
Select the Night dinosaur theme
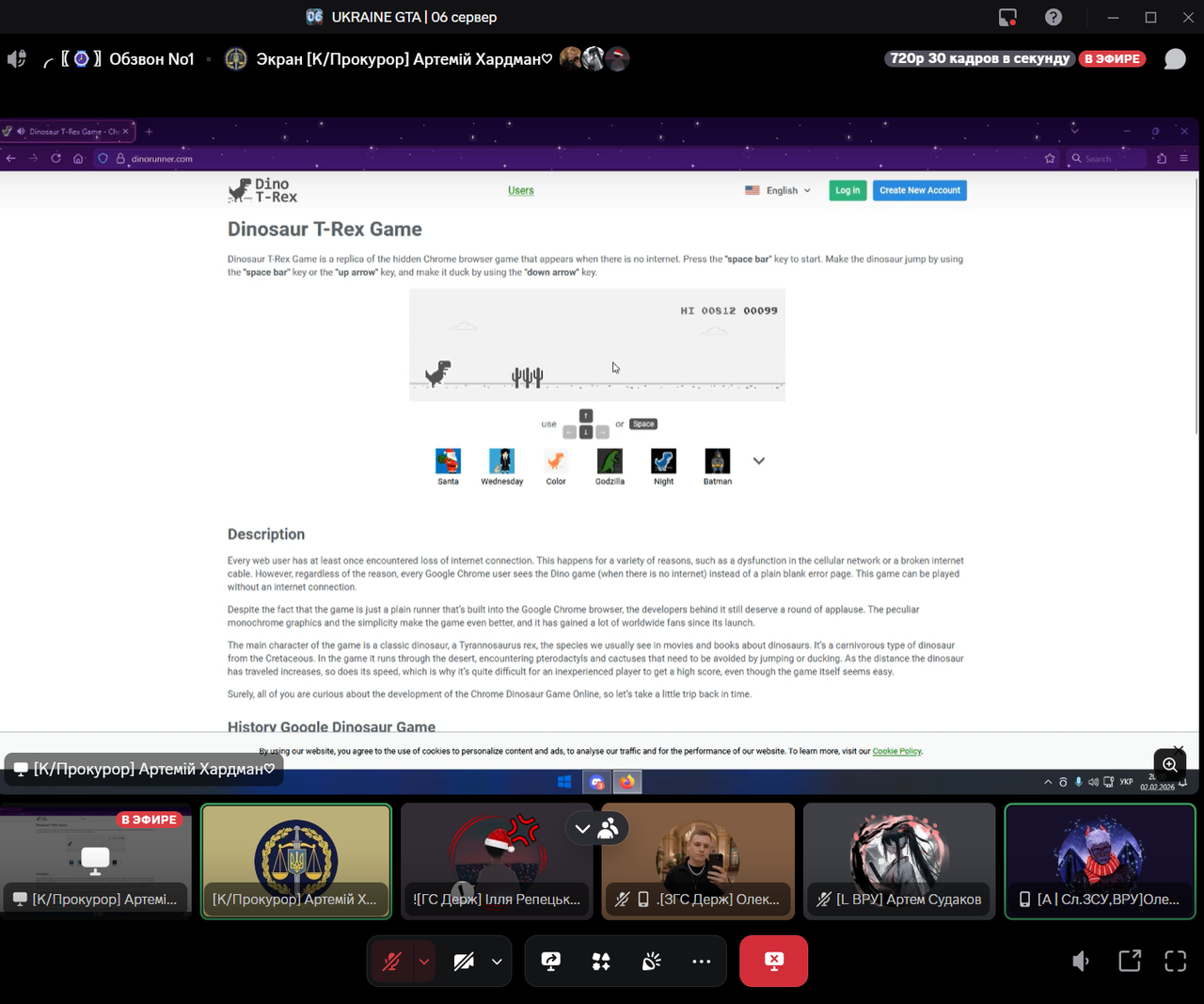[664, 467]
